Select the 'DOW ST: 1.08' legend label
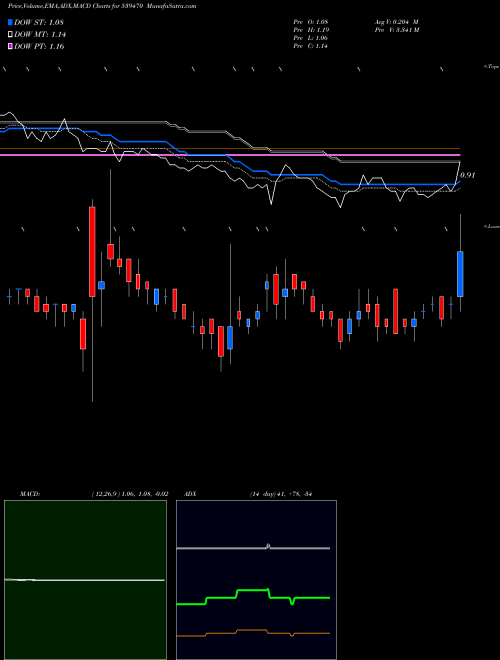The image size is (500, 660). pos(39,22)
